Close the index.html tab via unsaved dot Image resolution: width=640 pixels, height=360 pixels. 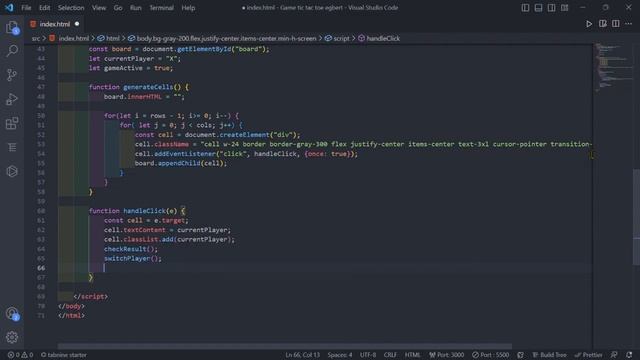tap(77, 24)
